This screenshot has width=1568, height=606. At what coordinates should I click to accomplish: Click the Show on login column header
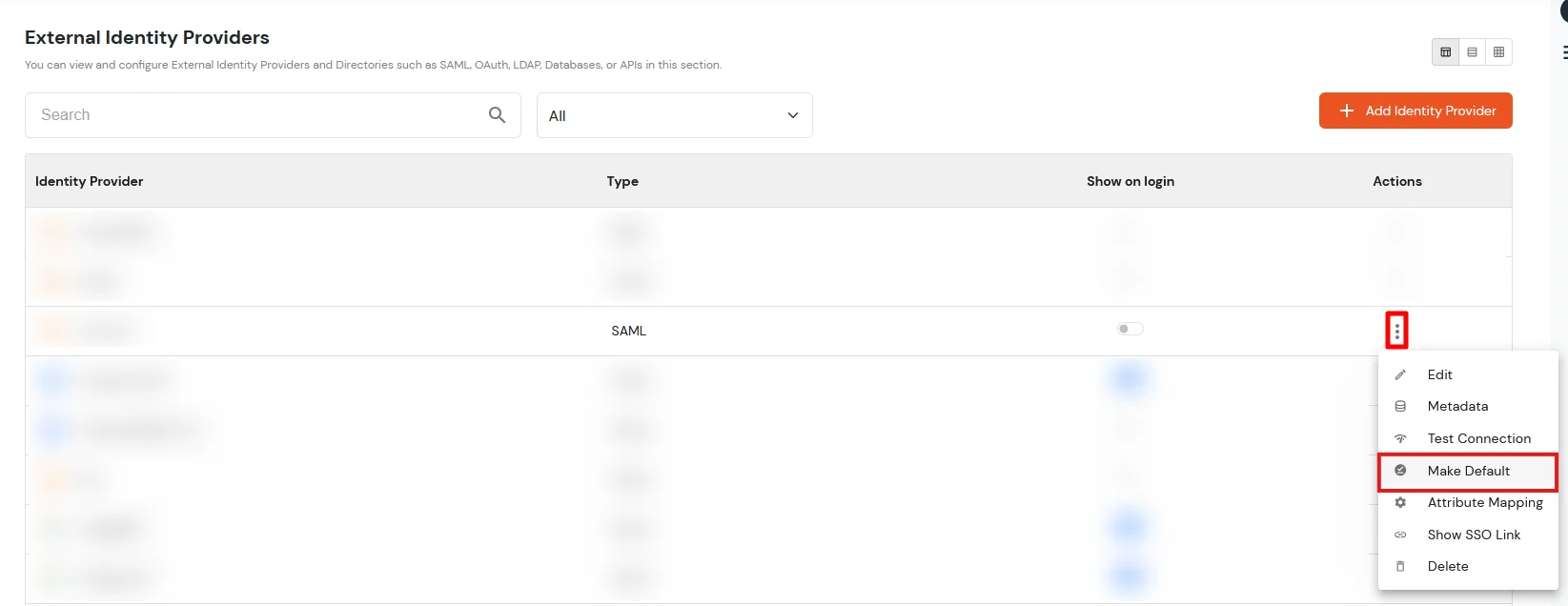[1130, 181]
